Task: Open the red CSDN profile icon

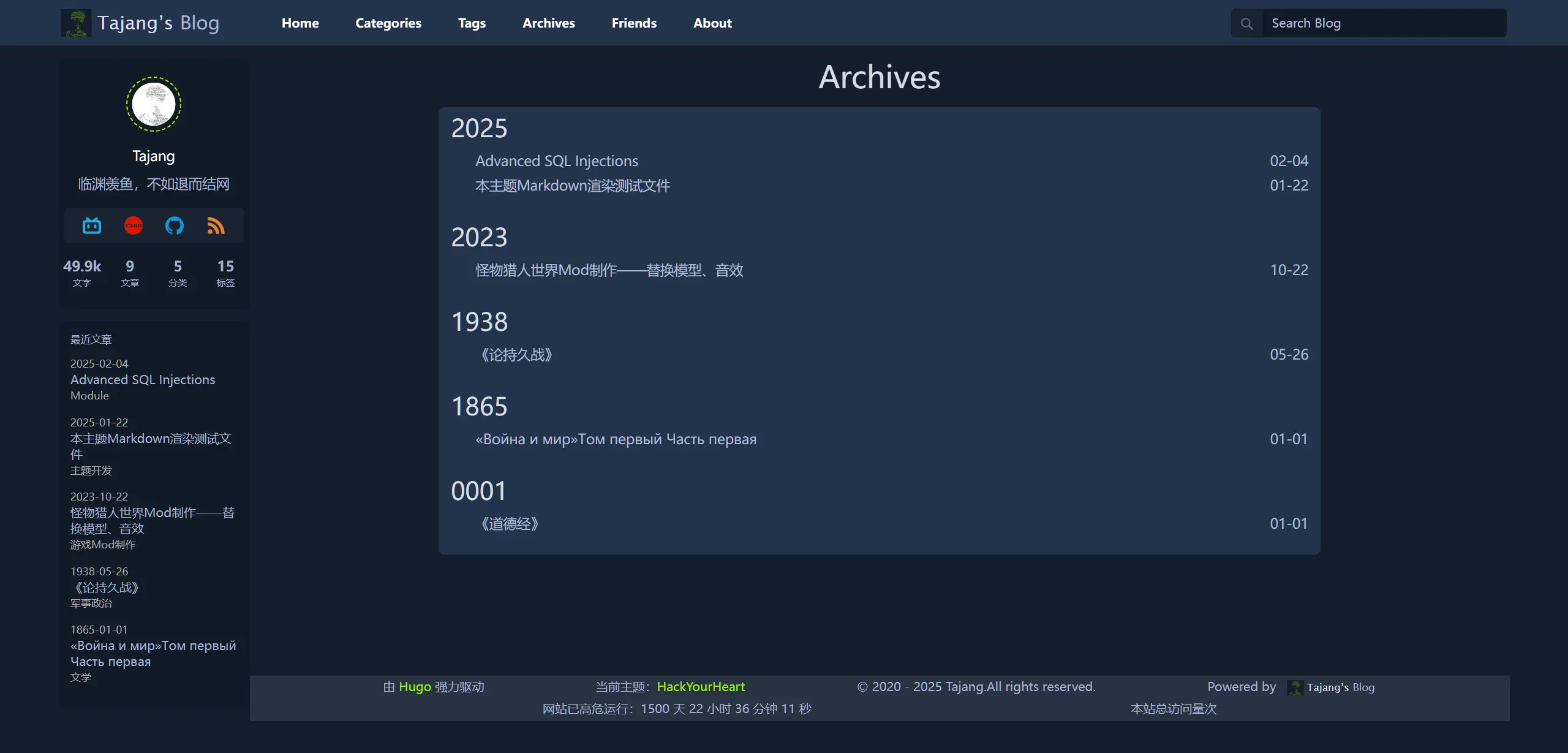Action: [x=134, y=225]
